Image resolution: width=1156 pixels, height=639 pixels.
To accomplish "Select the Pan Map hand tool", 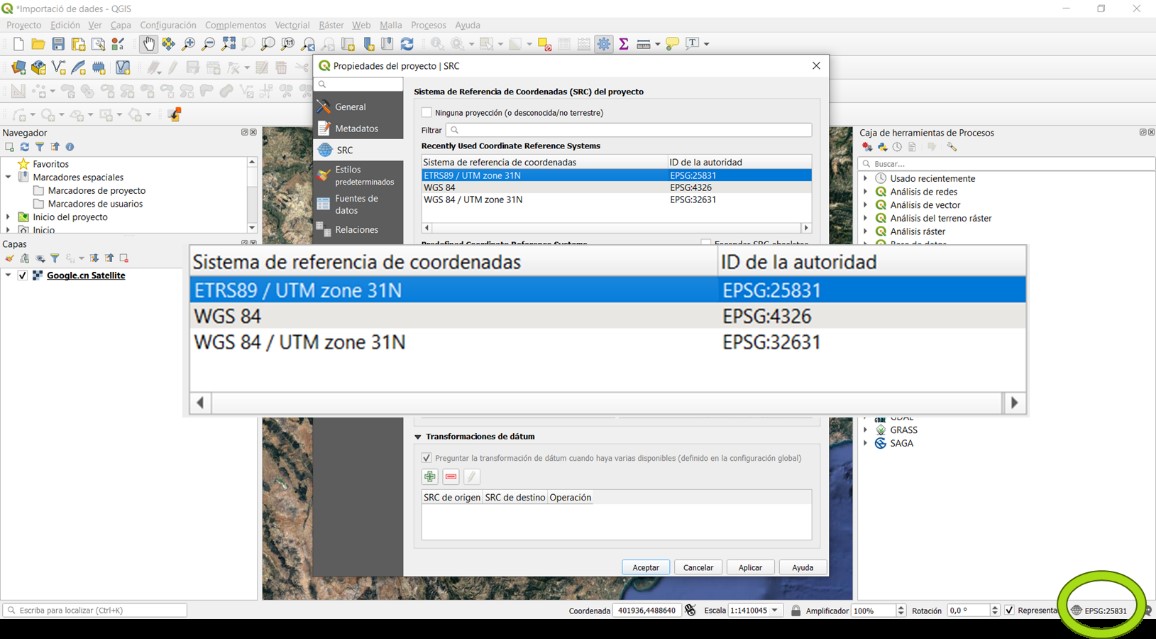I will tap(148, 44).
